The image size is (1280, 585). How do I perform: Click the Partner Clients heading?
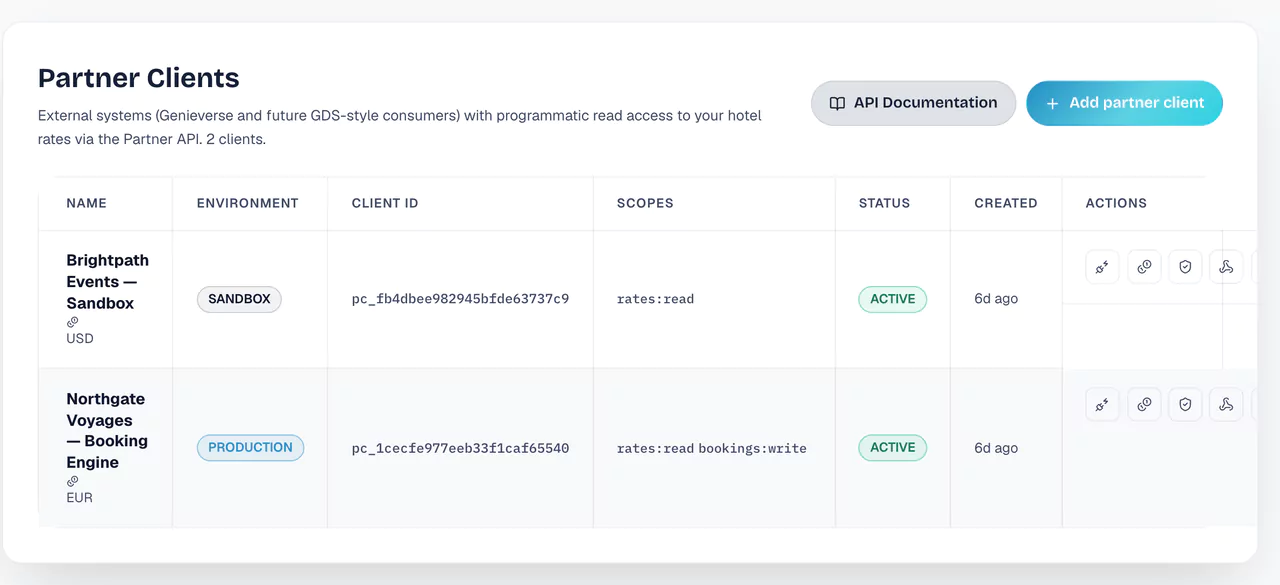coord(138,78)
